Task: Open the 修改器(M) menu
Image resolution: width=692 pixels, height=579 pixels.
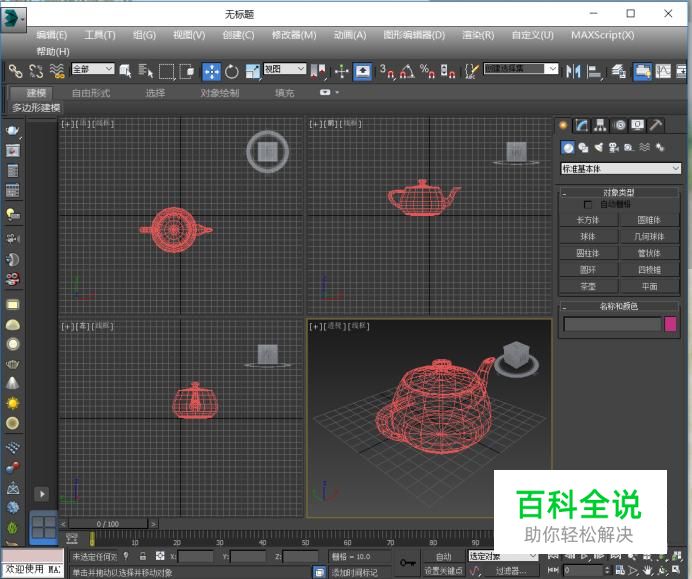Action: (294, 35)
